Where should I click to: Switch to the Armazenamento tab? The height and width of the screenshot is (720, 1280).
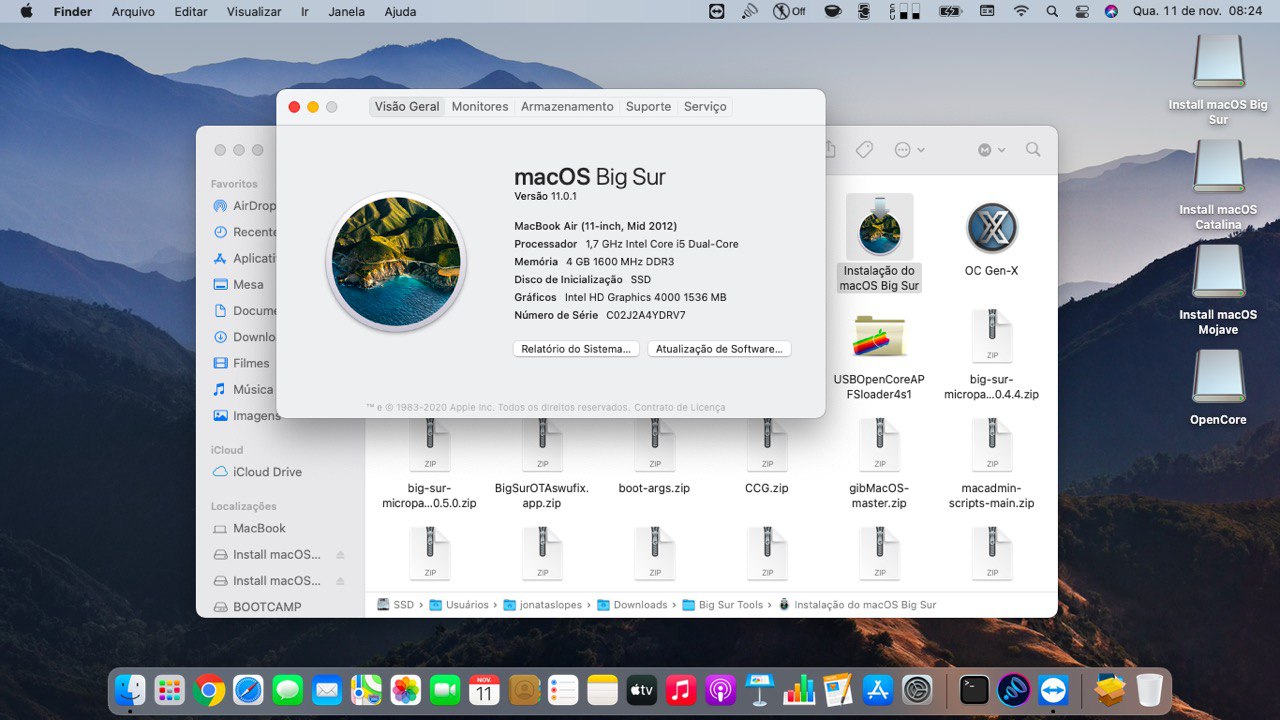pos(567,107)
